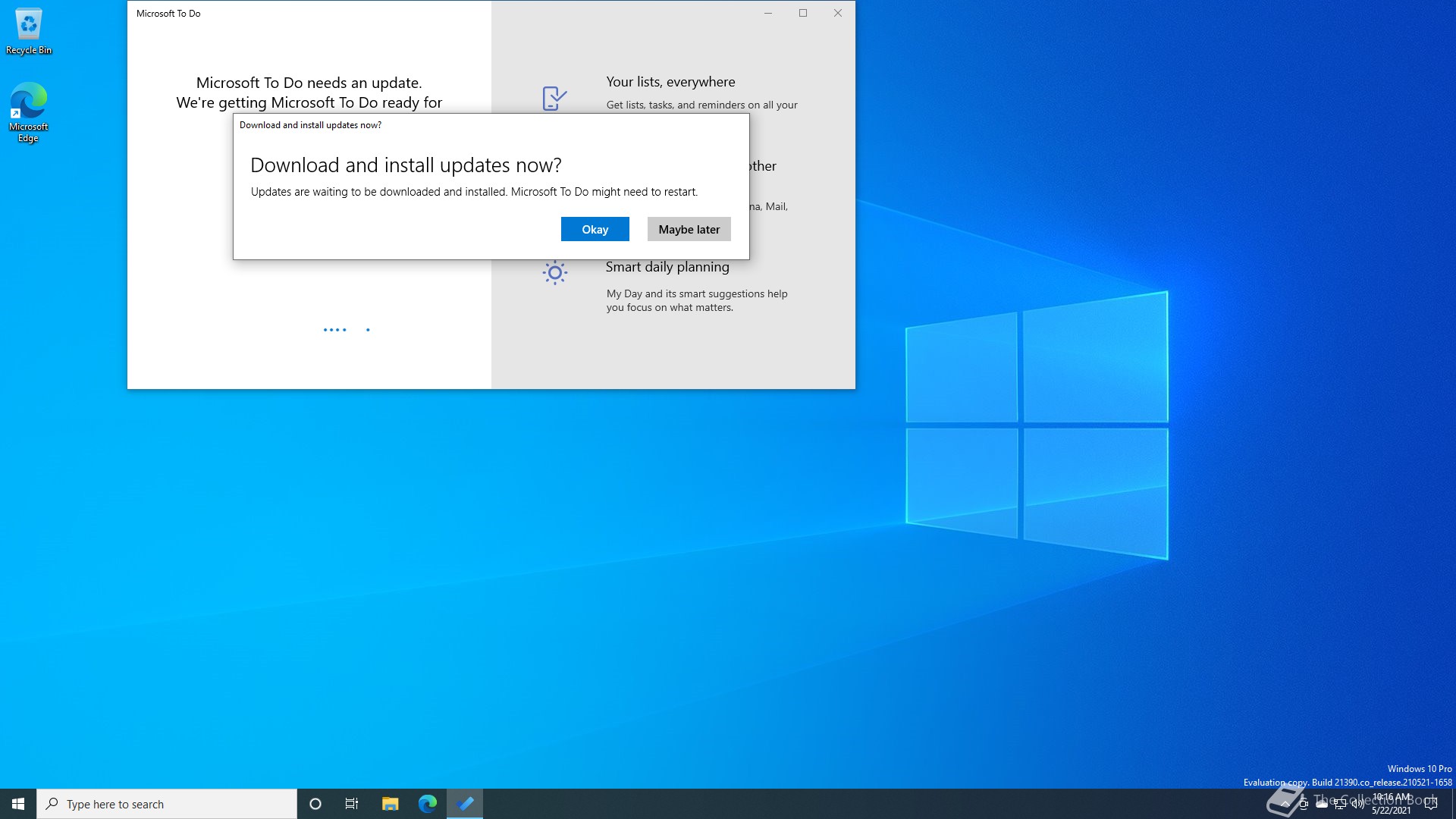Open the Action Center notifications icon
Viewport: 1456px width, 819px height.
1431,804
